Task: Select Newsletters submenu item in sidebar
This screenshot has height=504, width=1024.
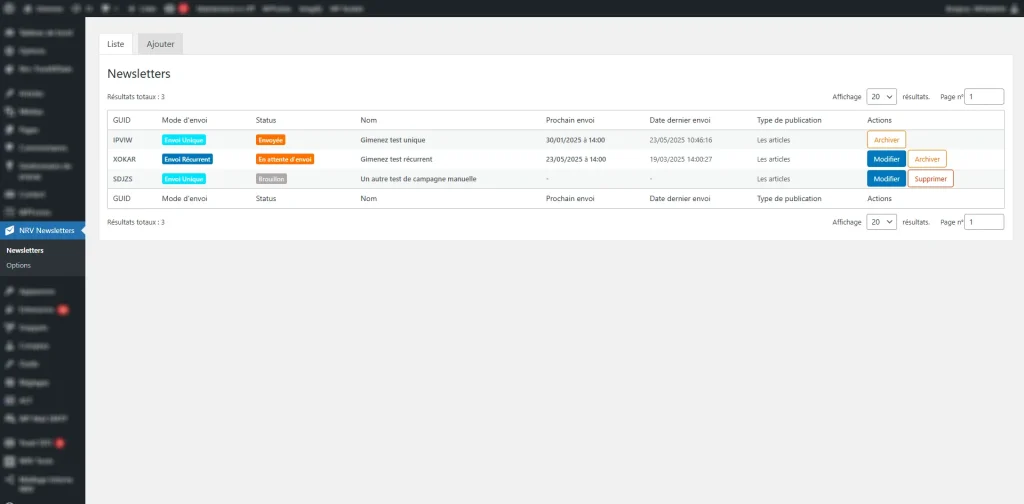Action: pyautogui.click(x=25, y=251)
